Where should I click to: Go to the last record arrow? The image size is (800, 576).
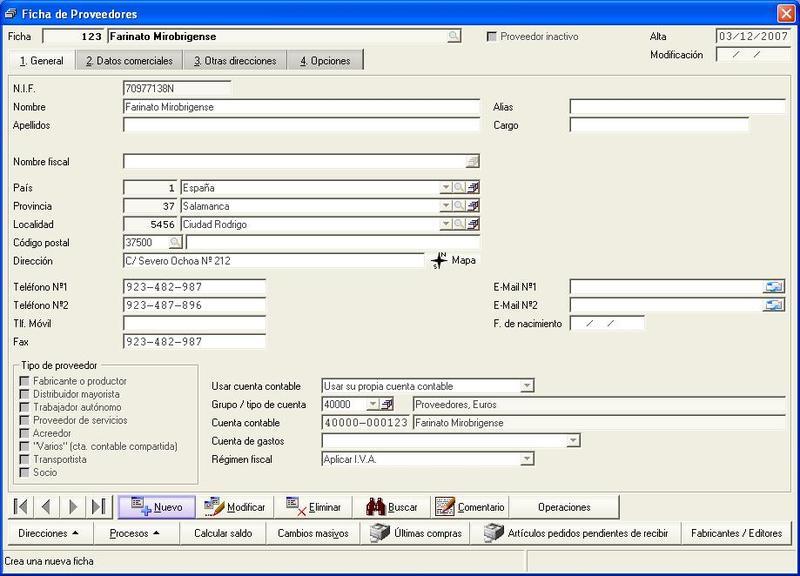click(98, 507)
